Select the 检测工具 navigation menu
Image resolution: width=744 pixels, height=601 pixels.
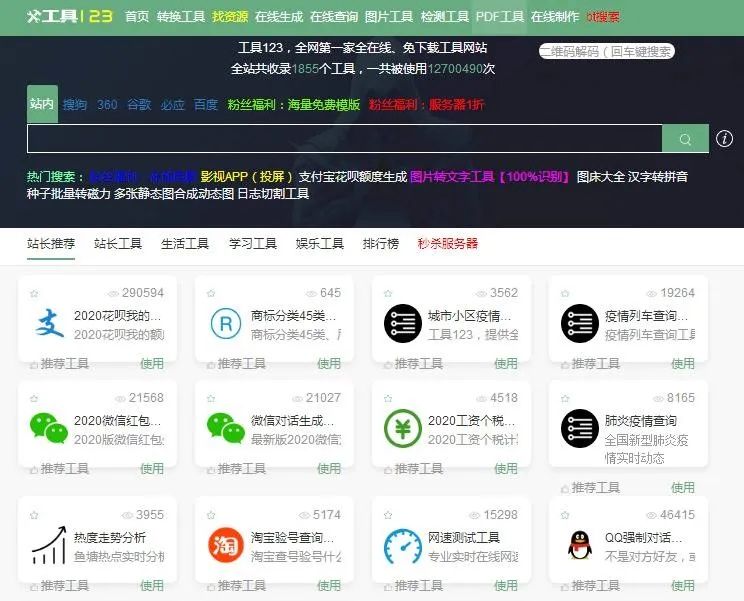pos(445,17)
